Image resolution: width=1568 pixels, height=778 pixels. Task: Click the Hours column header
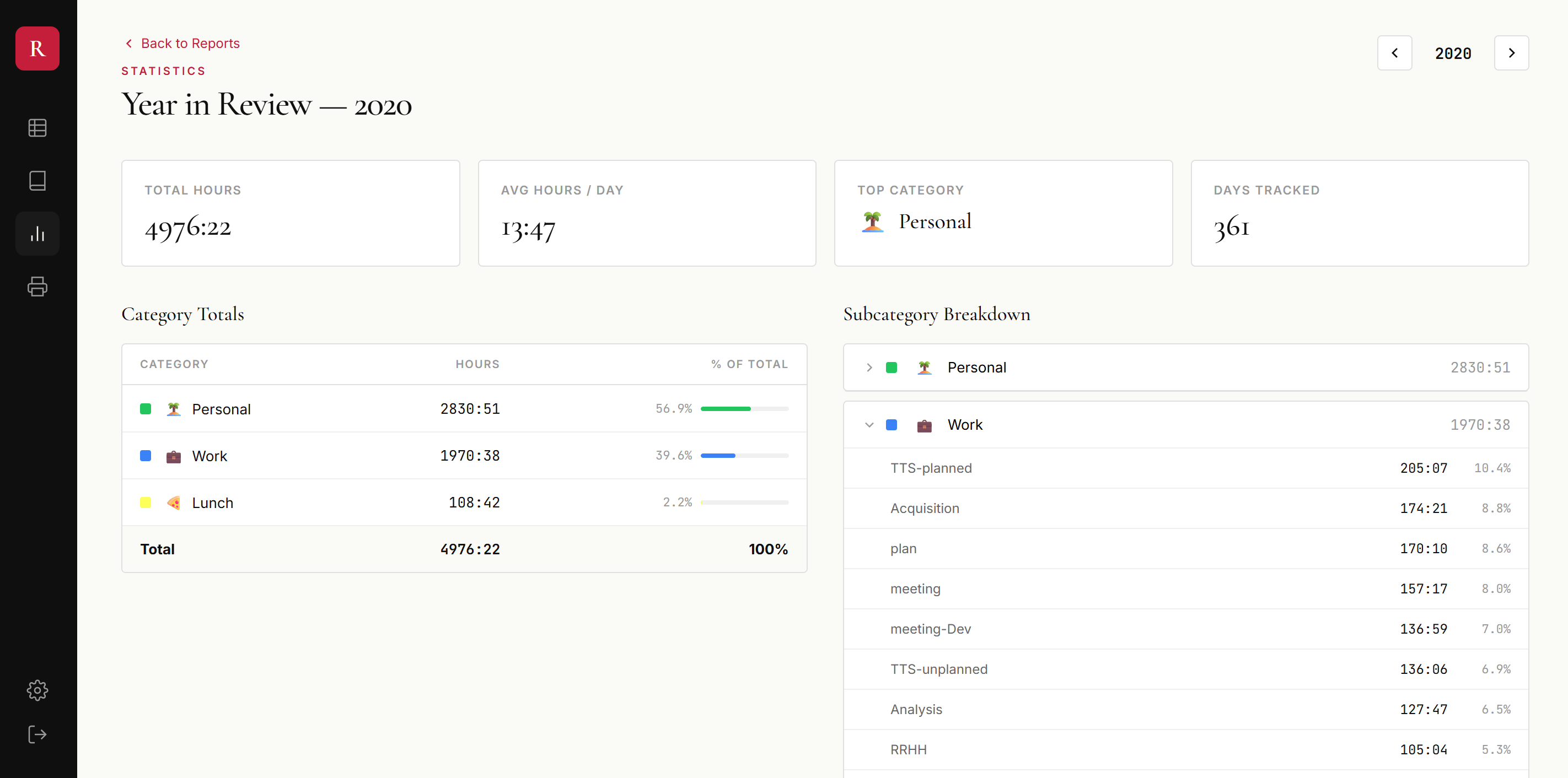[477, 364]
